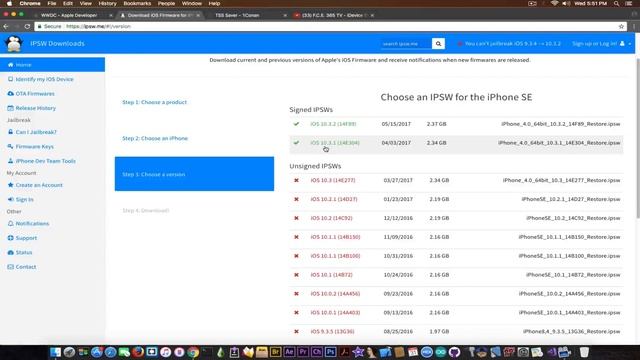Open the Bookmarks menu
Screen dimensions: 640x360
coord(137,3)
